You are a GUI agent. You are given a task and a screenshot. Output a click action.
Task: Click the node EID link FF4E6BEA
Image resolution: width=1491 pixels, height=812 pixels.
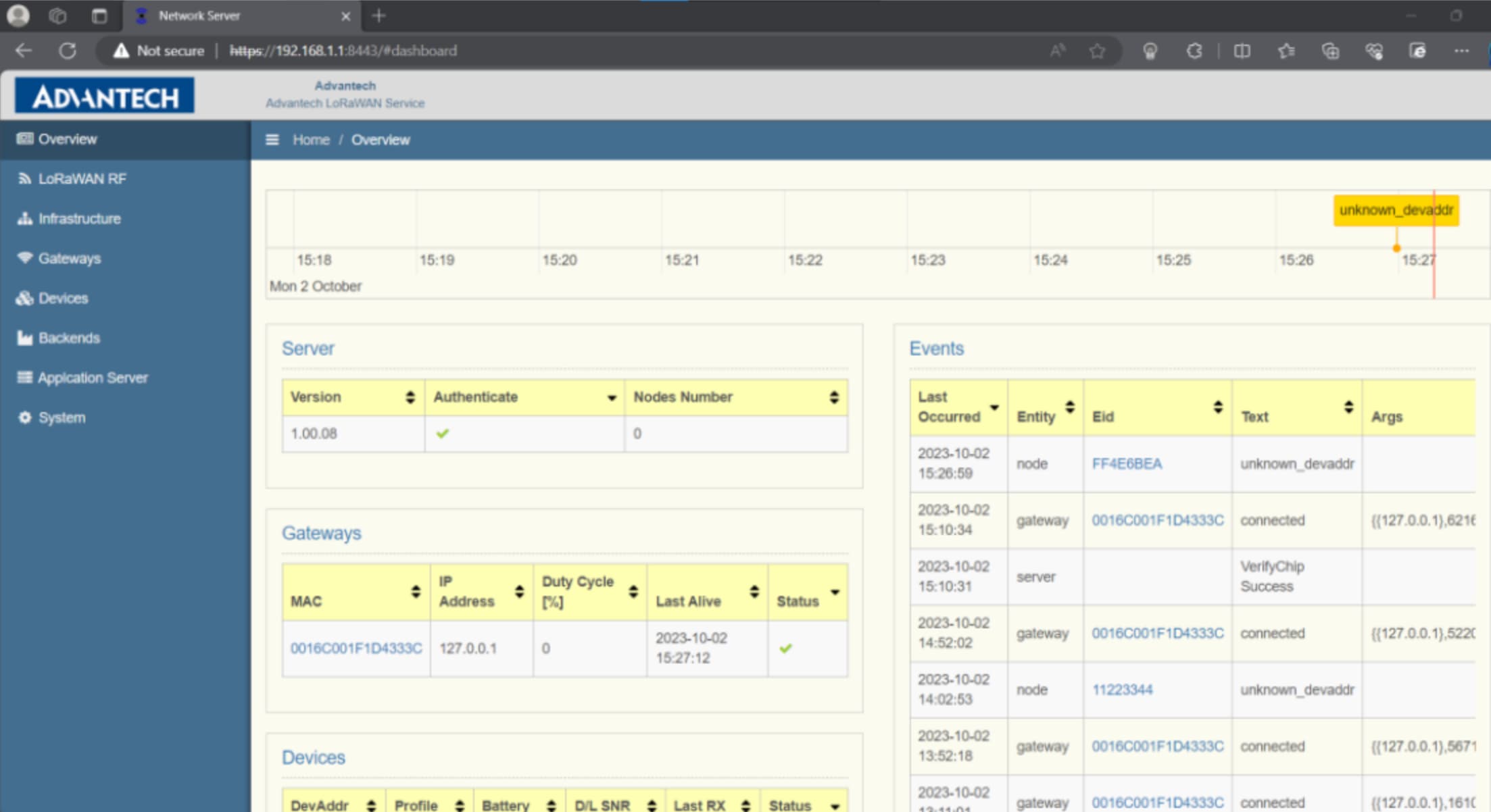click(1127, 463)
